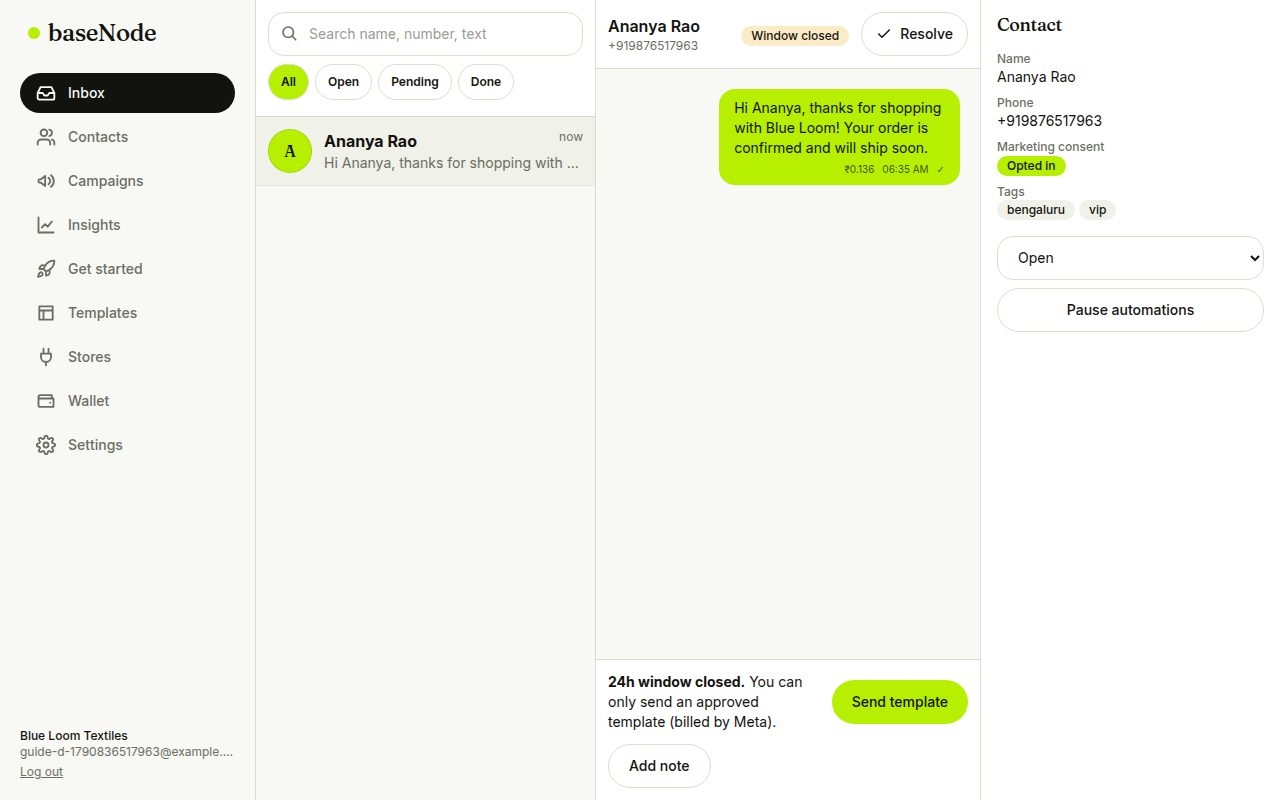Filter conversations by Pending status

(x=415, y=82)
